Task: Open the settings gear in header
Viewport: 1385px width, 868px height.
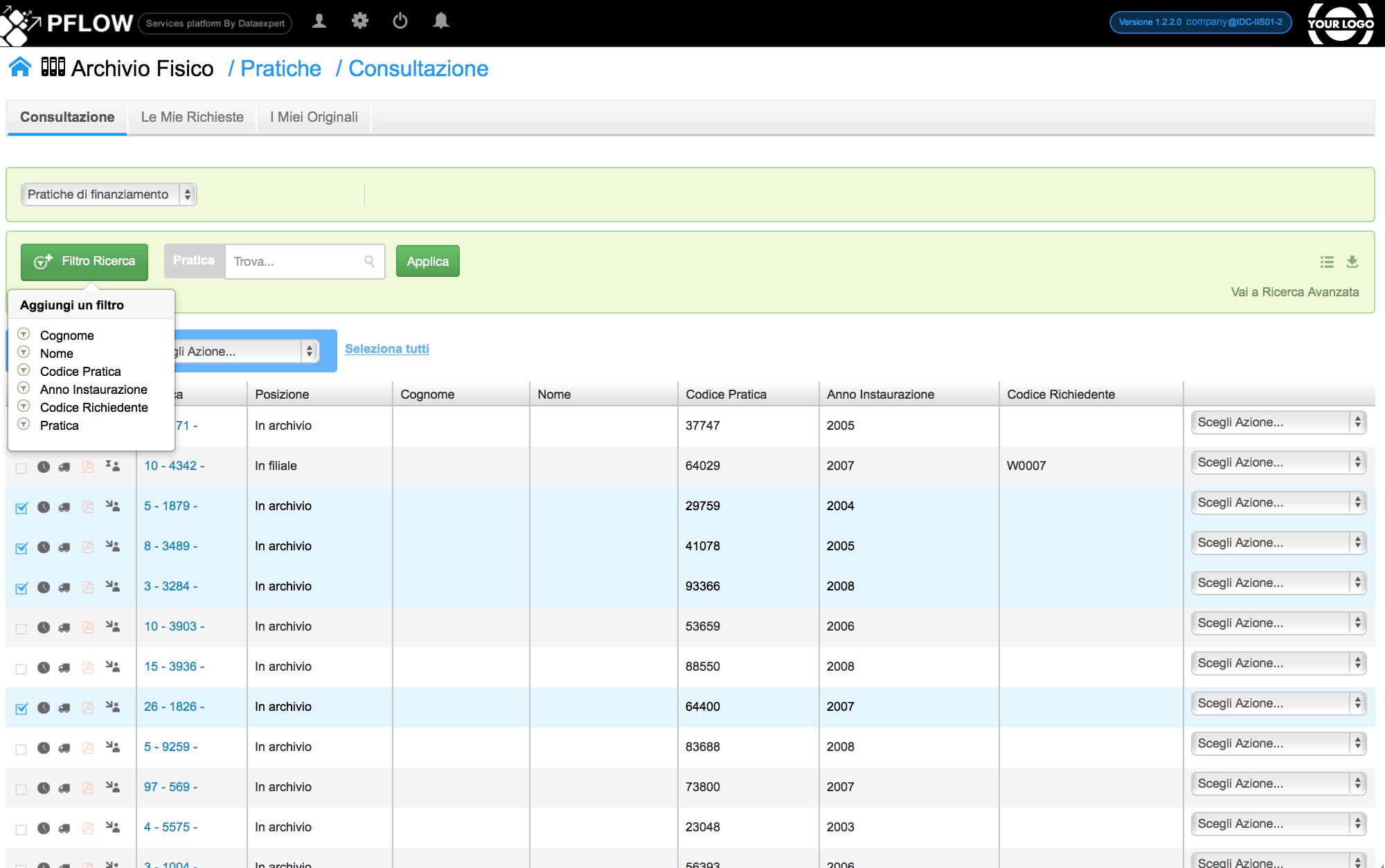Action: [359, 21]
